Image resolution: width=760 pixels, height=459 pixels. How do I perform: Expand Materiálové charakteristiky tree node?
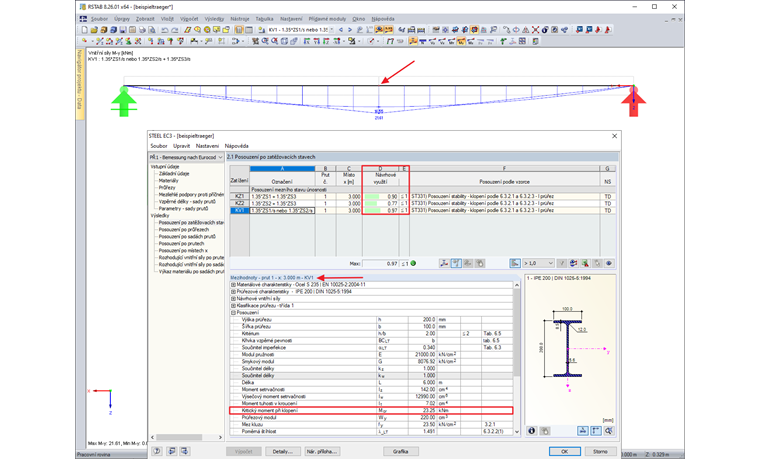coord(233,285)
